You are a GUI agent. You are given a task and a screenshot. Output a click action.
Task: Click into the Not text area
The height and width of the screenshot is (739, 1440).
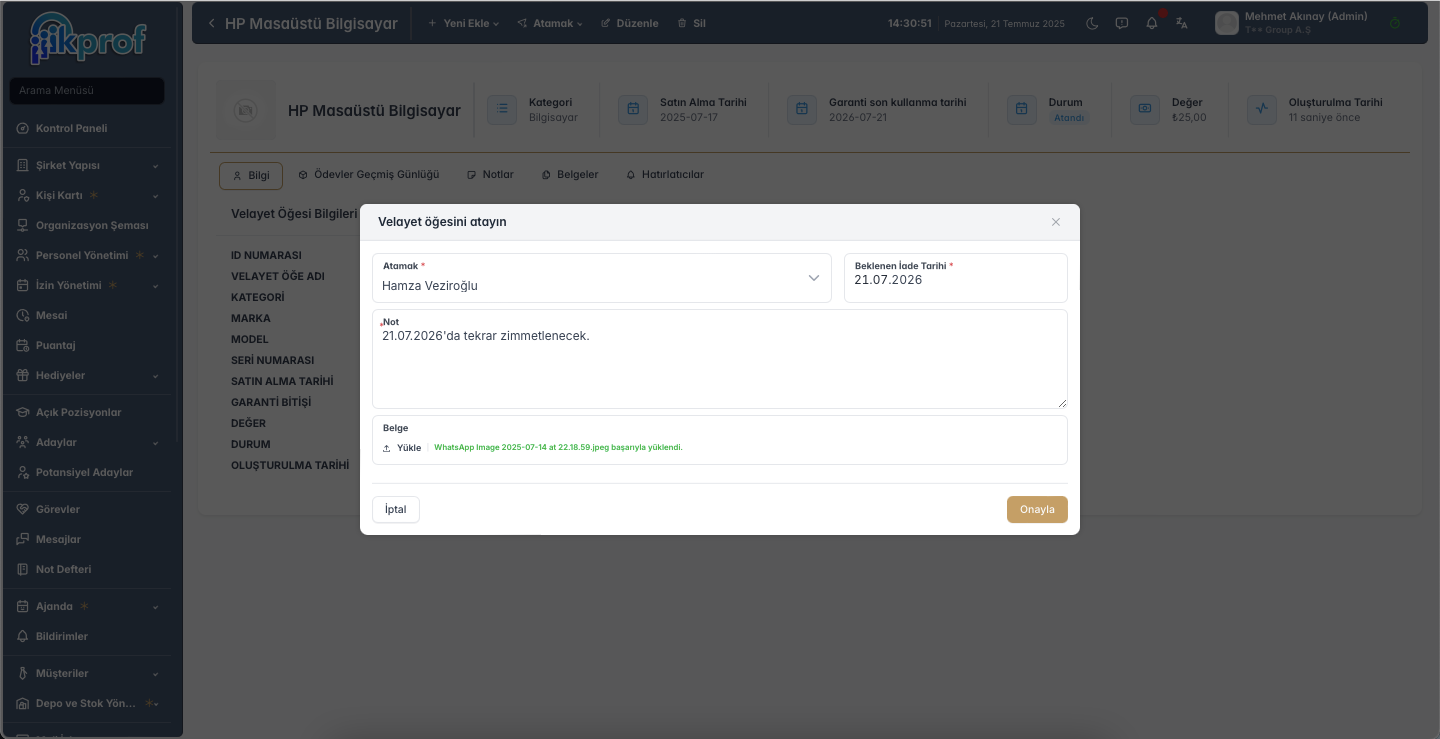[720, 359]
